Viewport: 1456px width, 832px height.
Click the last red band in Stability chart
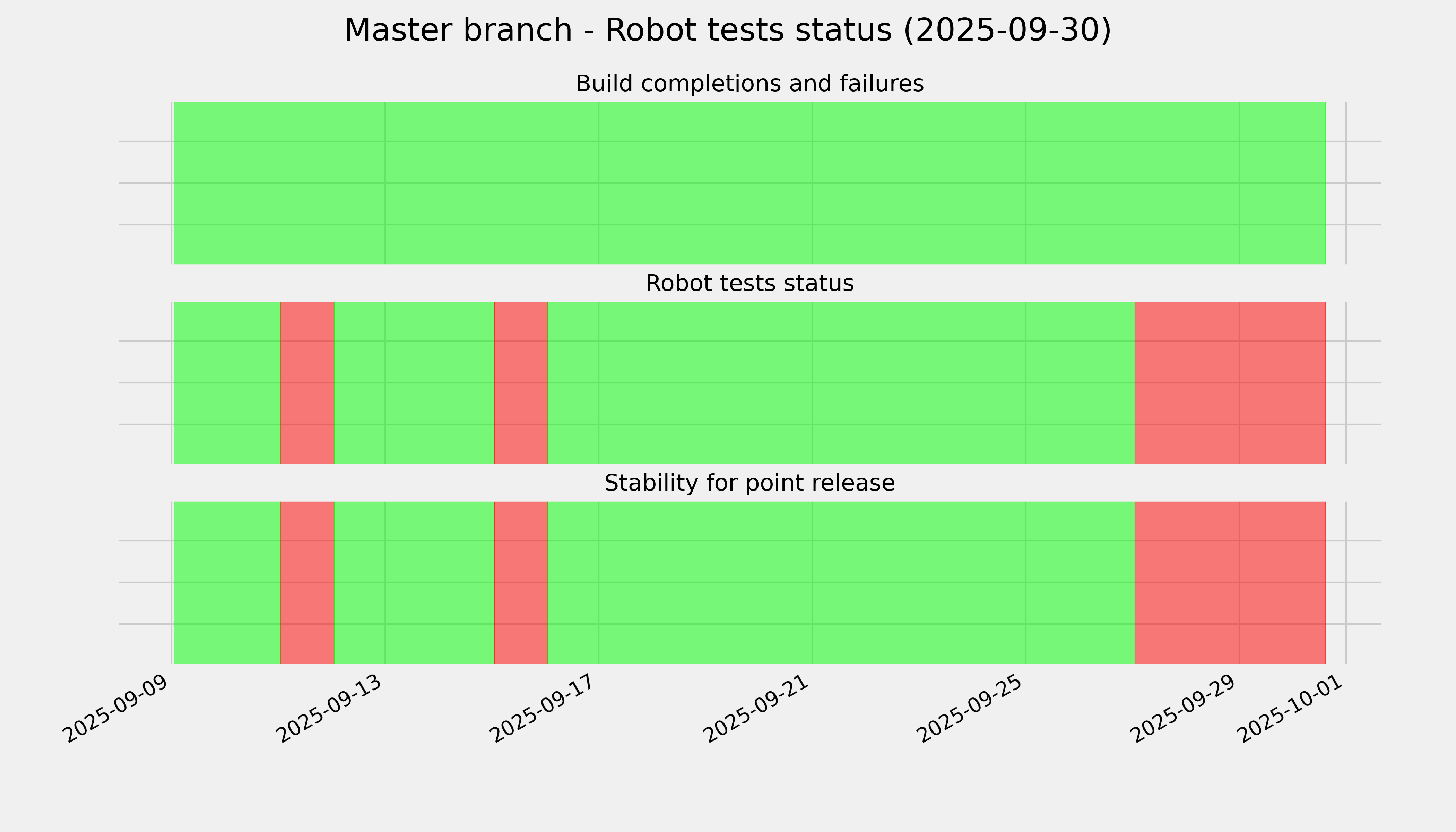pyautogui.click(x=1230, y=582)
